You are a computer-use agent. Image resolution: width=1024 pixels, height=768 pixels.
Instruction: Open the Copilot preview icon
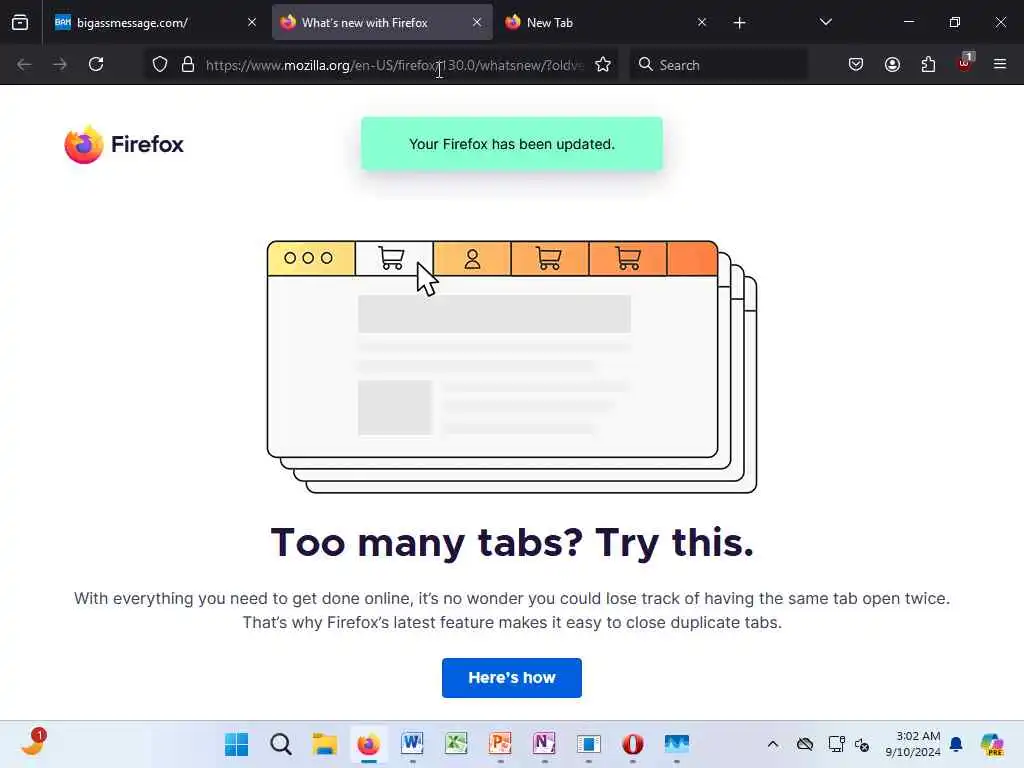tap(992, 744)
